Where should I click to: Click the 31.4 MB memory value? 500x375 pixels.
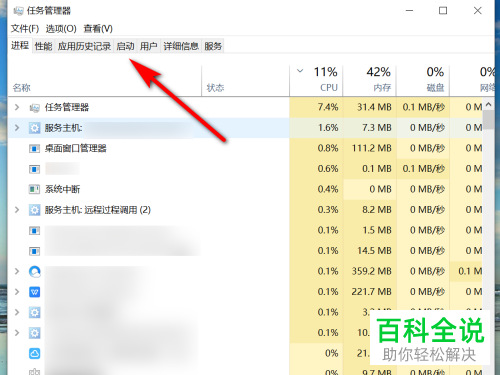tap(374, 107)
